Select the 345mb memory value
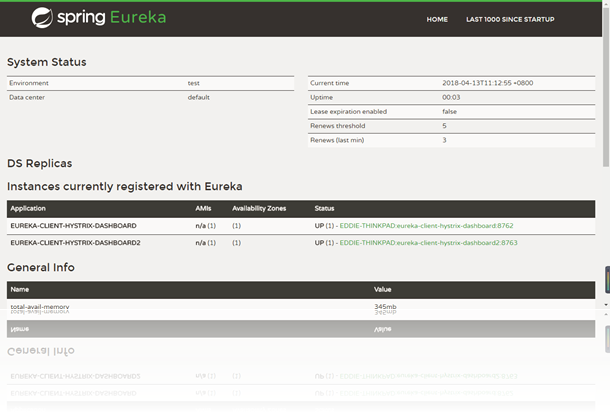 point(385,307)
